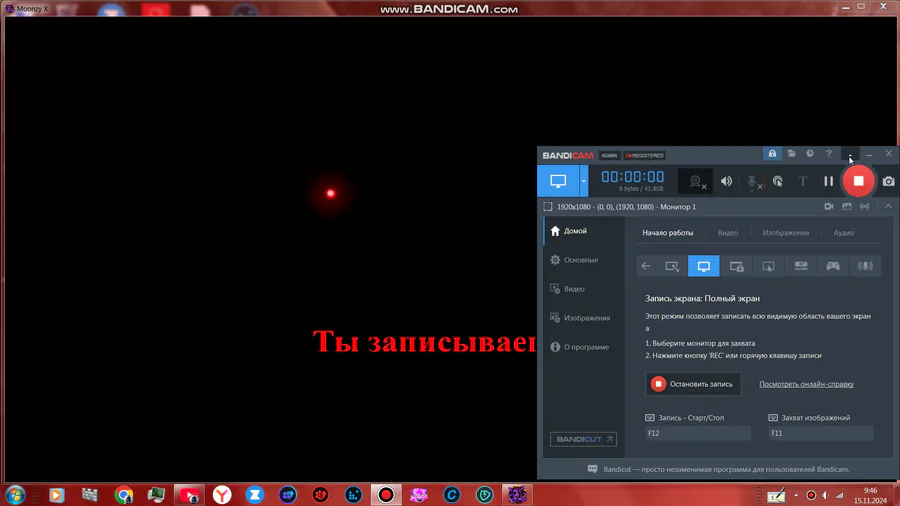Switch to the Аудио tab
900x506 pixels.
(x=844, y=233)
